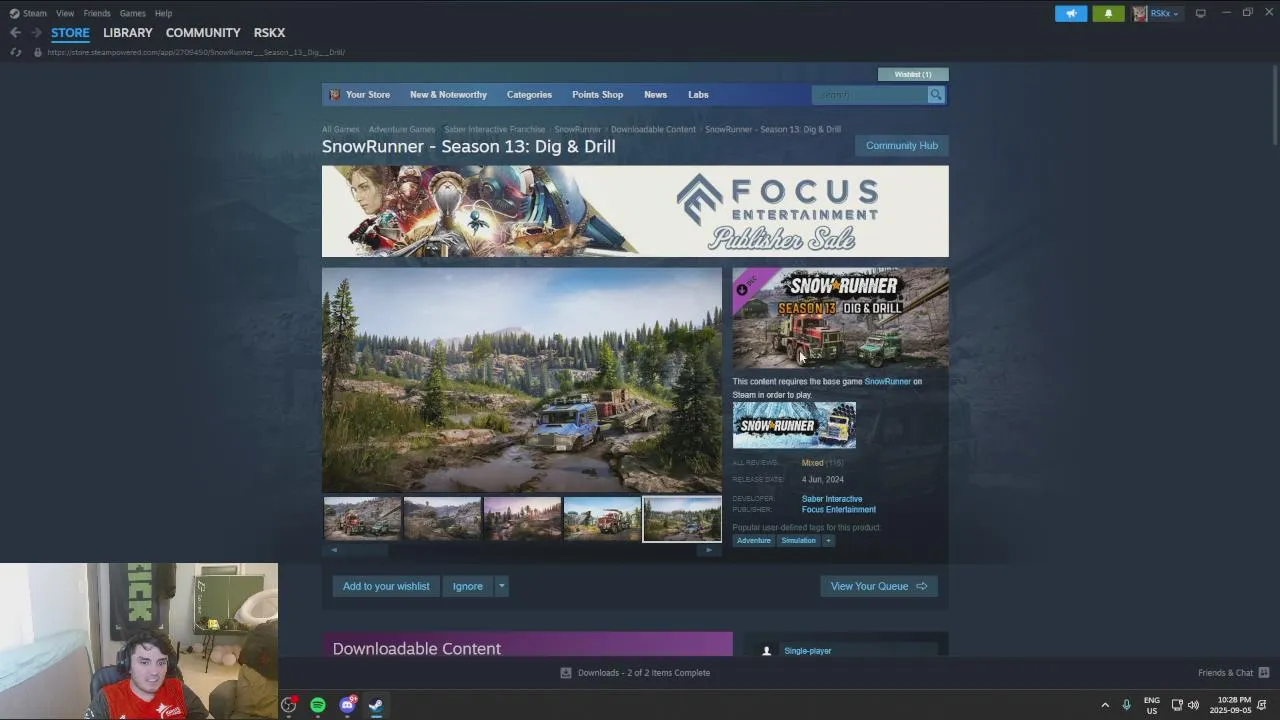Viewport: 1280px width, 720px height.
Task: Open the RSKx account dropdown
Action: 1165,13
